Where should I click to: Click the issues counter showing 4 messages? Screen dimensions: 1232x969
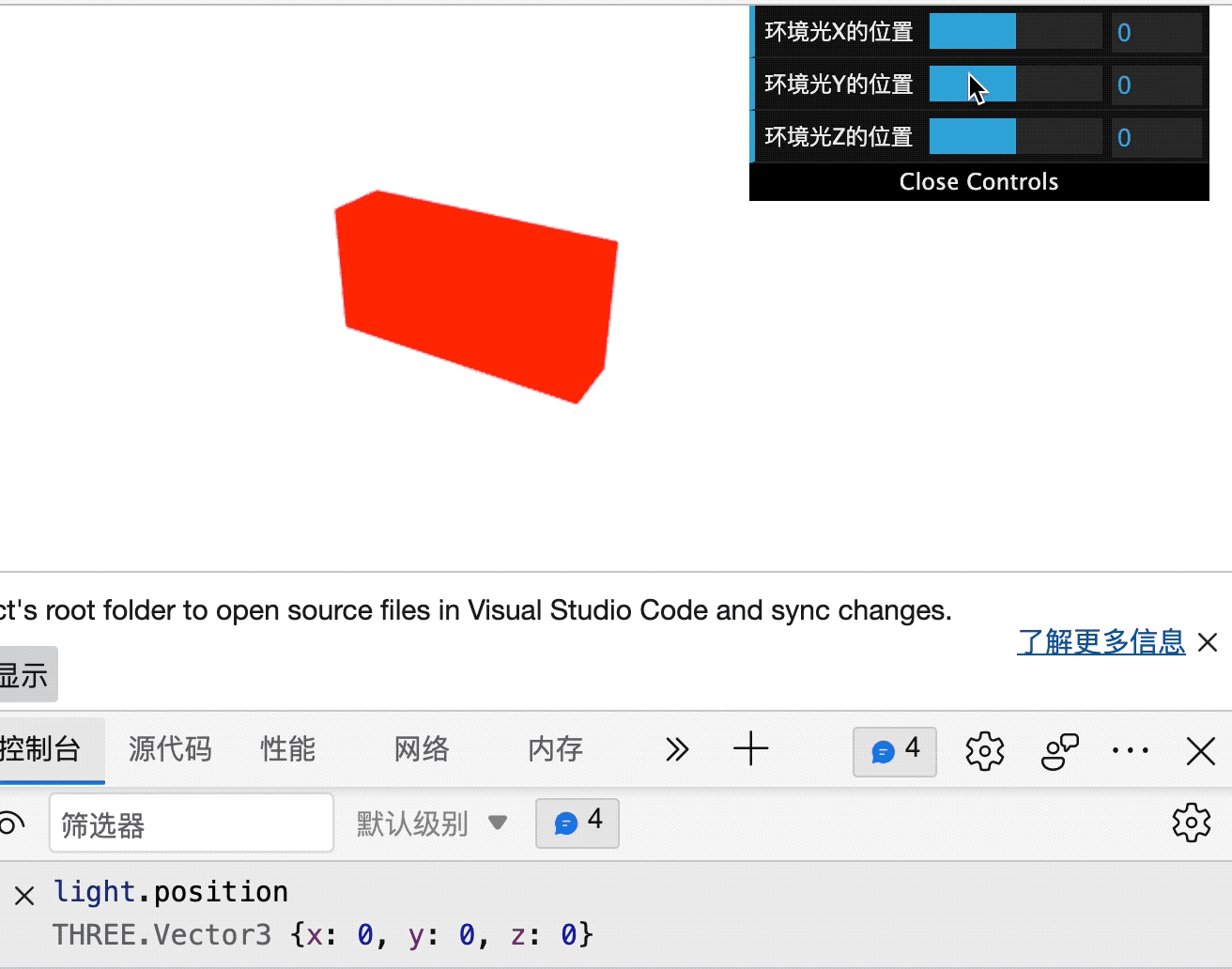[x=894, y=751]
